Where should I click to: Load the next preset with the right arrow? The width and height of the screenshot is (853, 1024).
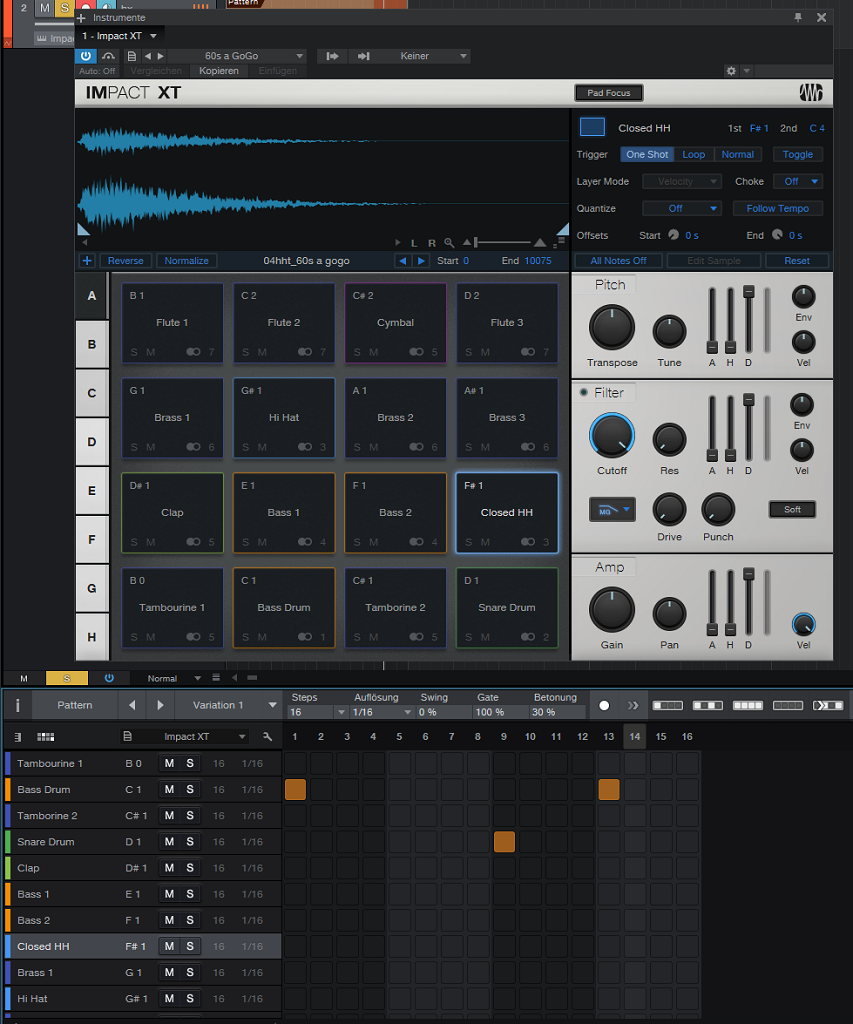(161, 56)
